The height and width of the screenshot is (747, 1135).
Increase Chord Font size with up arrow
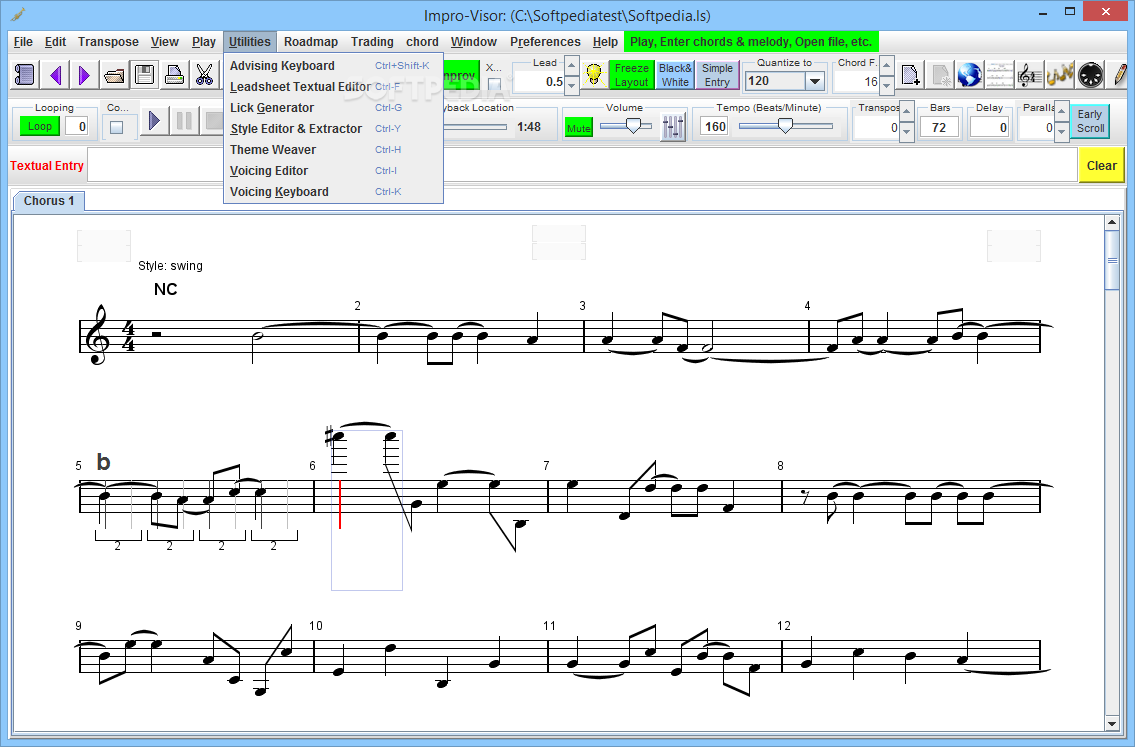(x=887, y=66)
